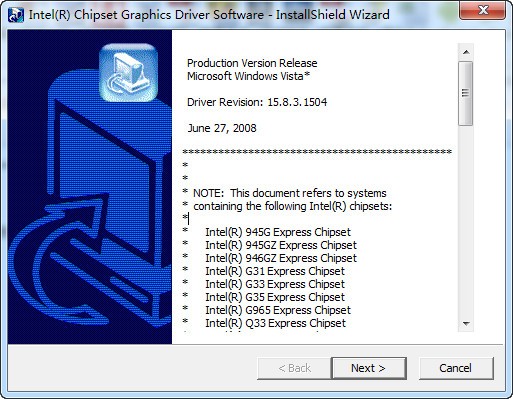Click the blue computer installer icon
This screenshot has height=399, width=513.
[x=128, y=73]
